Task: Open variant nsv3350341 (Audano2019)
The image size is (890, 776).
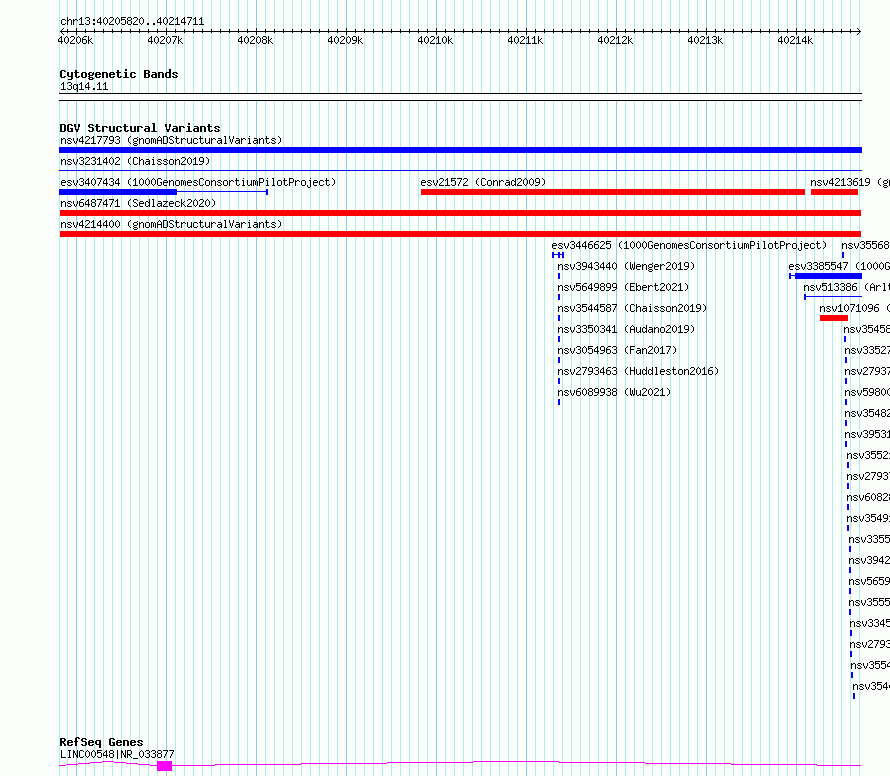Action: pyautogui.click(x=626, y=329)
